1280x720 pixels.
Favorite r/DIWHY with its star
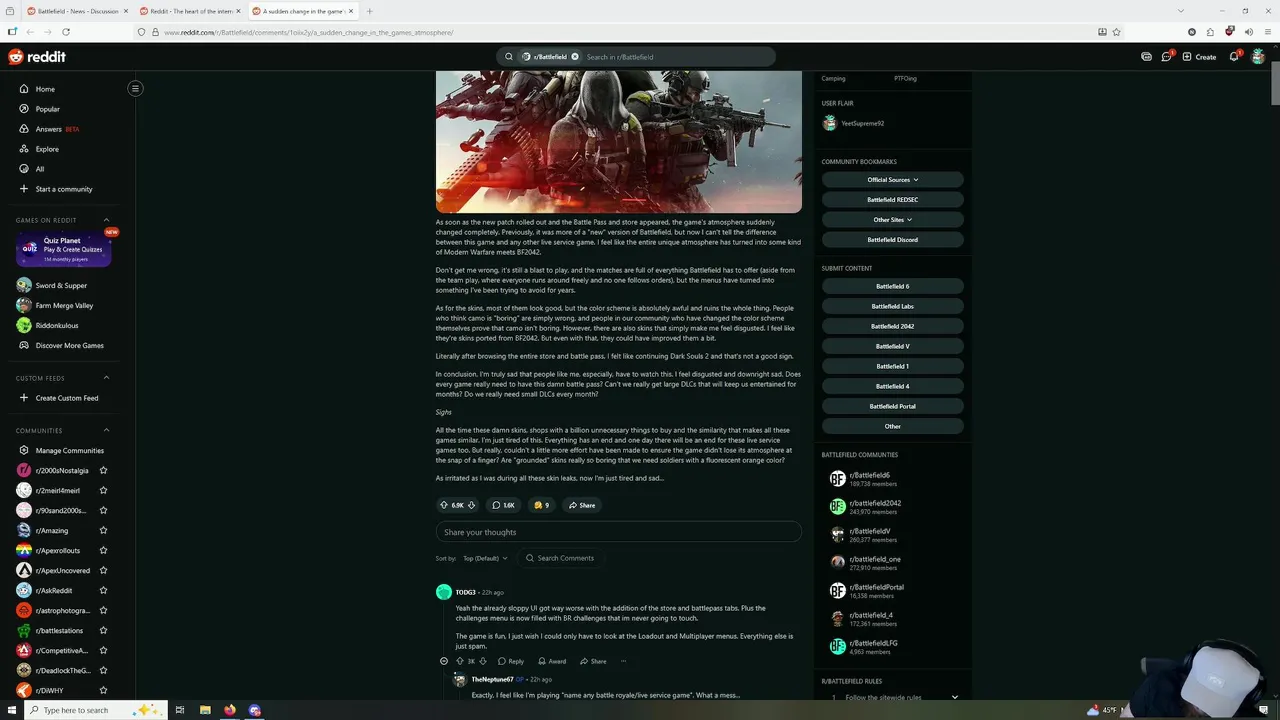click(103, 690)
